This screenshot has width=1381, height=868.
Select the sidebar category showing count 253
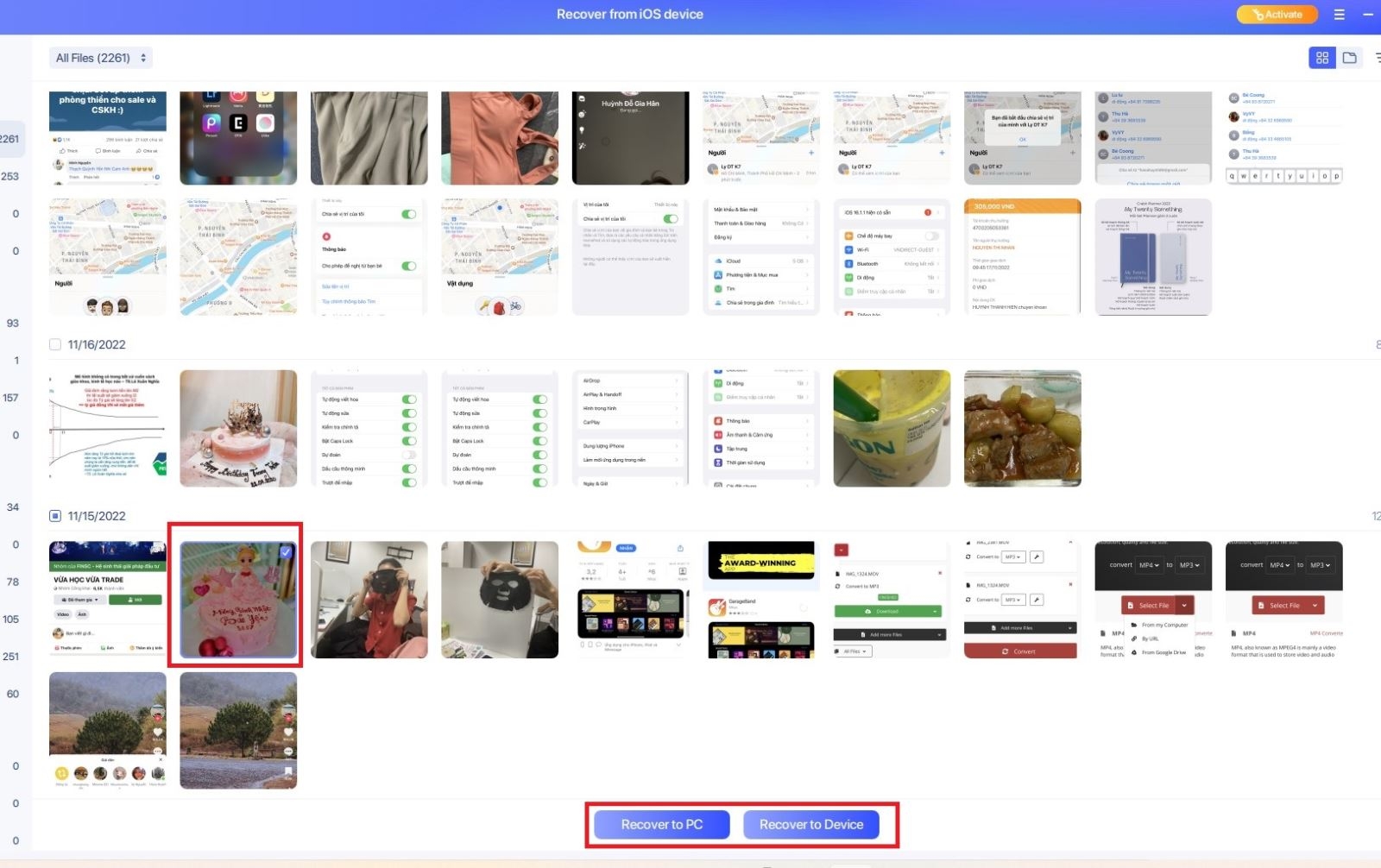tap(10, 176)
